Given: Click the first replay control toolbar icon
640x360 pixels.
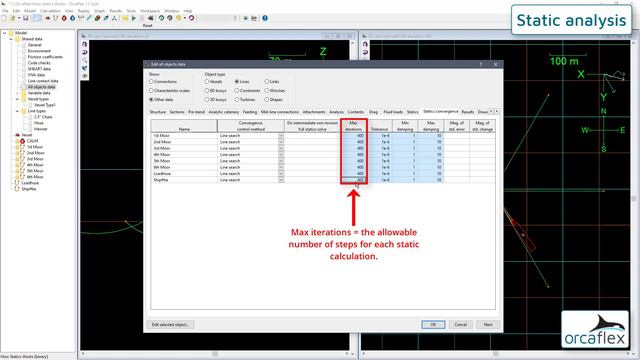Looking at the screenshot, I should pos(161,18).
